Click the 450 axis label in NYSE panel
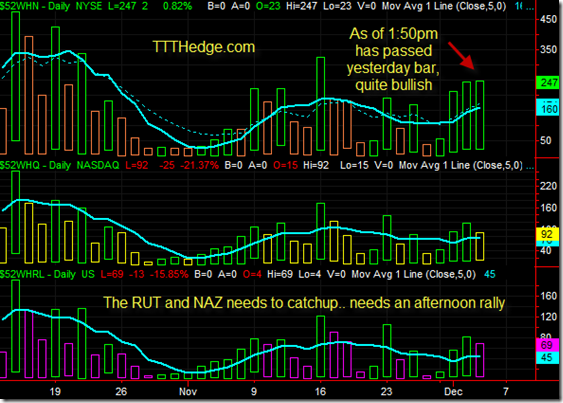The image size is (563, 403). click(x=548, y=20)
